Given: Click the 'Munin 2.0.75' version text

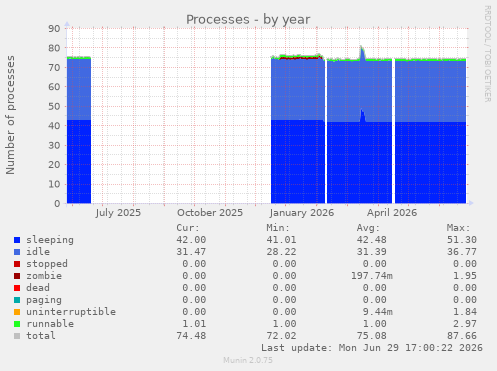Looking at the screenshot, I should pos(248,360).
